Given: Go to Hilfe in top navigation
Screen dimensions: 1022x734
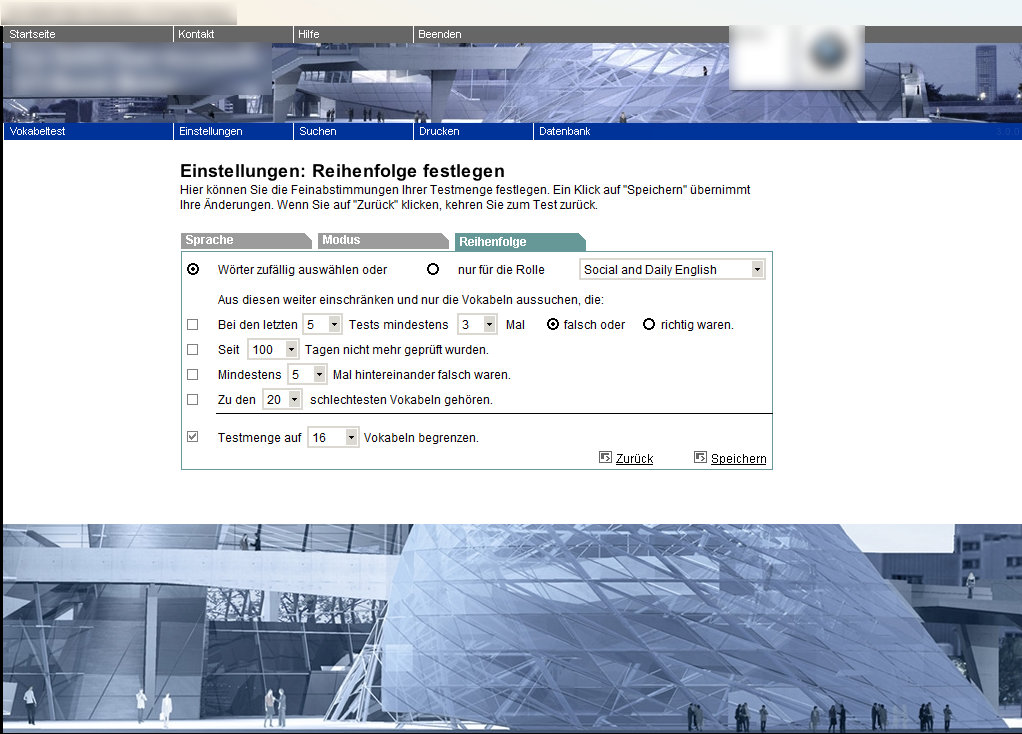Looking at the screenshot, I should click(x=309, y=34).
